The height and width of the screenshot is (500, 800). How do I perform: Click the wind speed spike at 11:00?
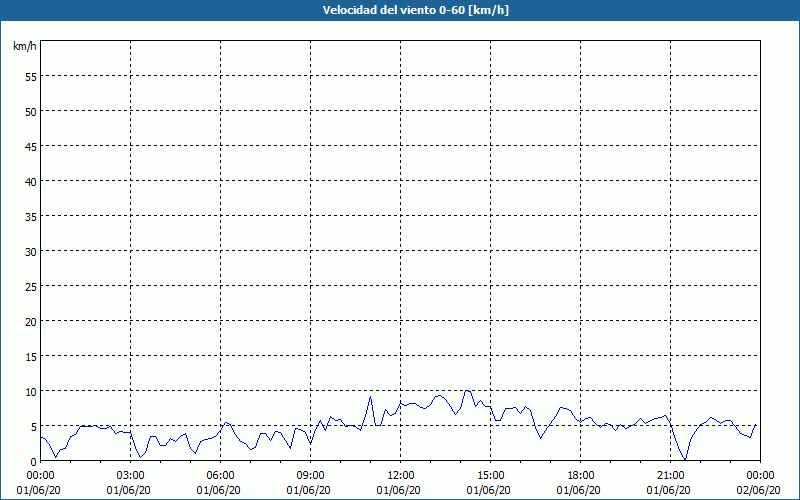[x=370, y=396]
